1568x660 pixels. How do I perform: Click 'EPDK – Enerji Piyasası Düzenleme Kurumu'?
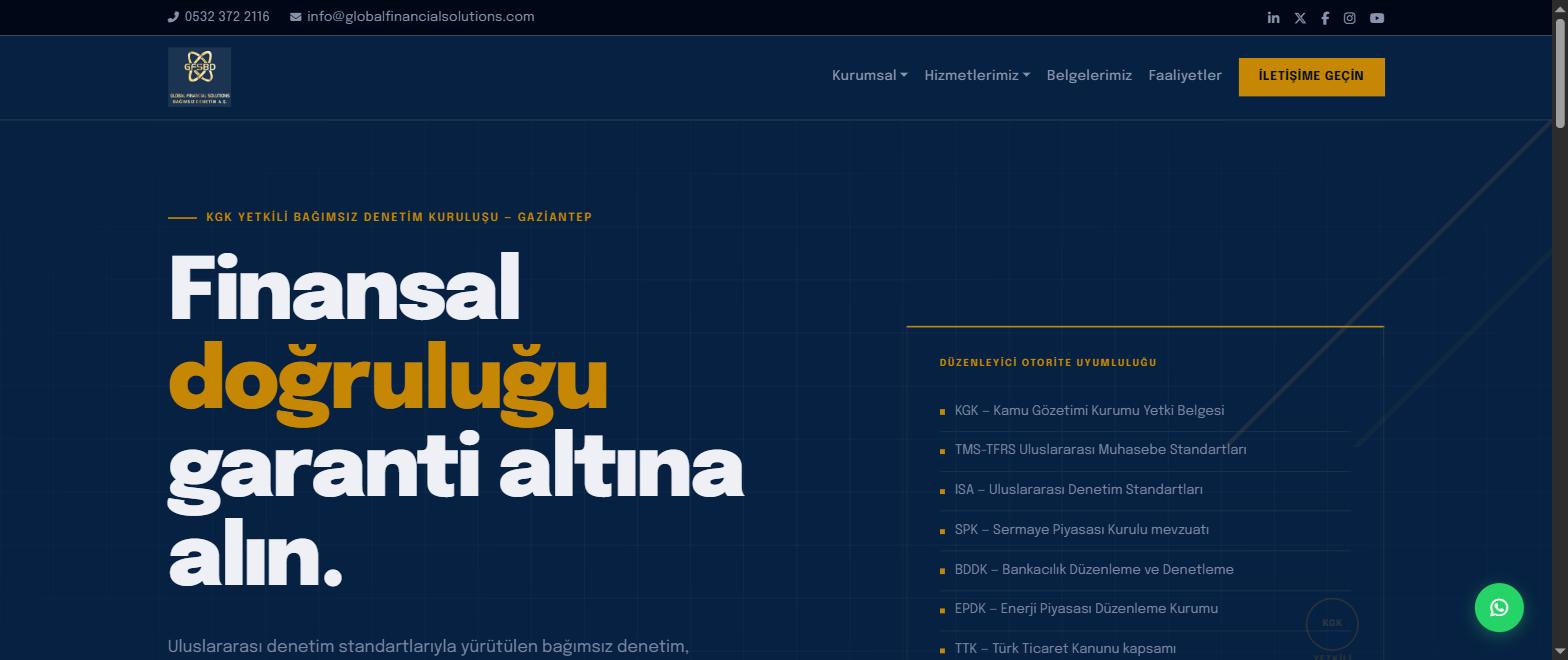click(1086, 609)
